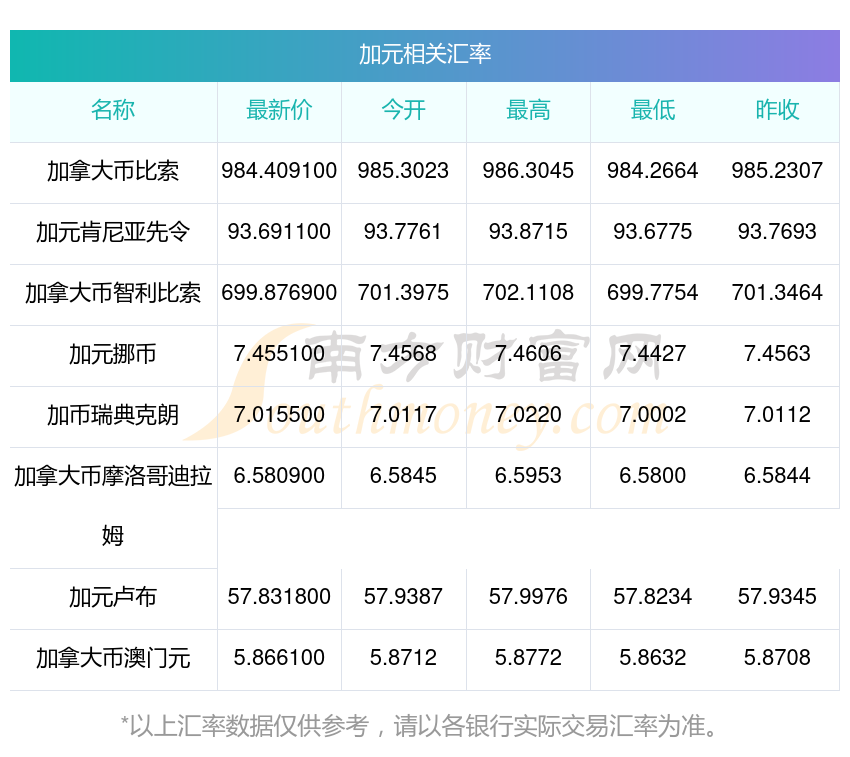The height and width of the screenshot is (757, 850).
Task: Click the high value 93.8715
Action: point(528,232)
